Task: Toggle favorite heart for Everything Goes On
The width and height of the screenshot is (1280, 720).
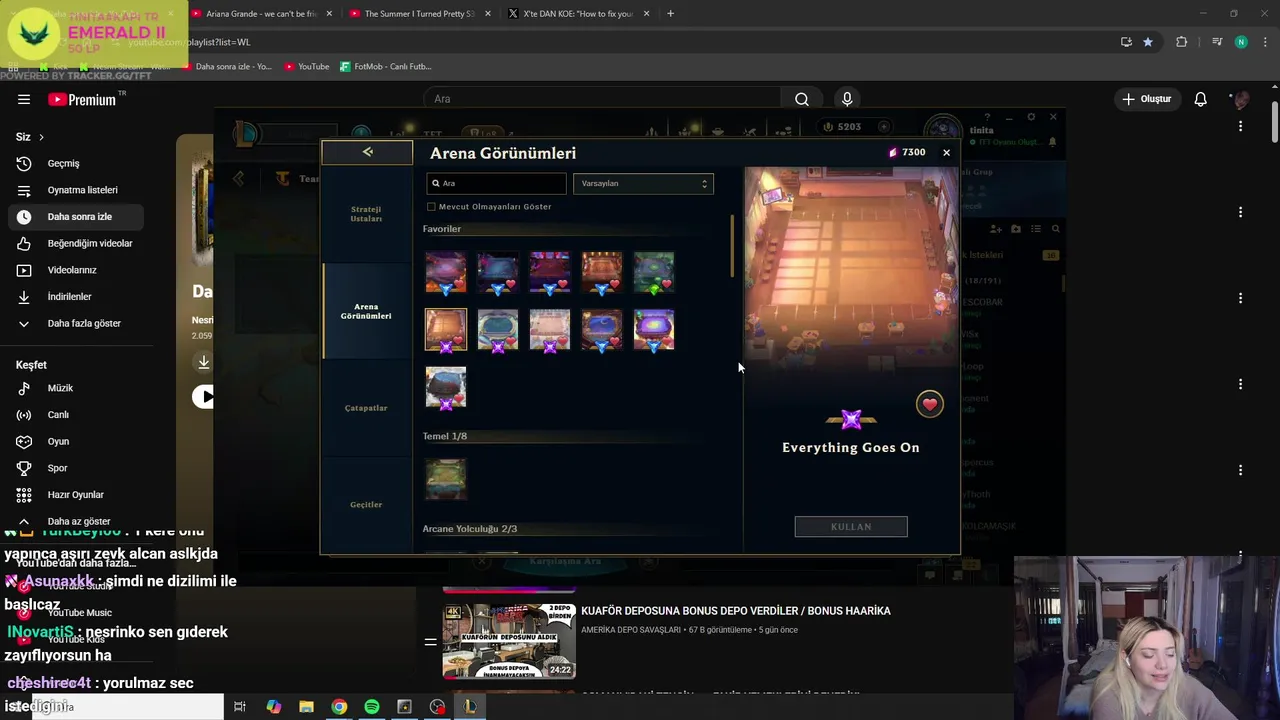Action: point(930,404)
